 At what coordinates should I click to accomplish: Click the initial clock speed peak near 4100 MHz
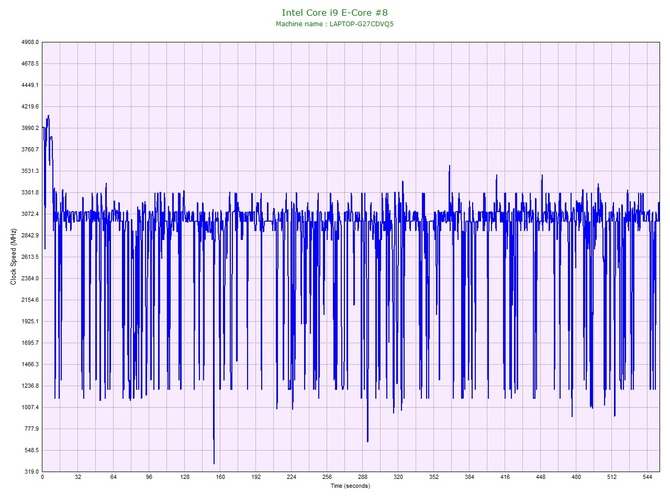tap(48, 116)
